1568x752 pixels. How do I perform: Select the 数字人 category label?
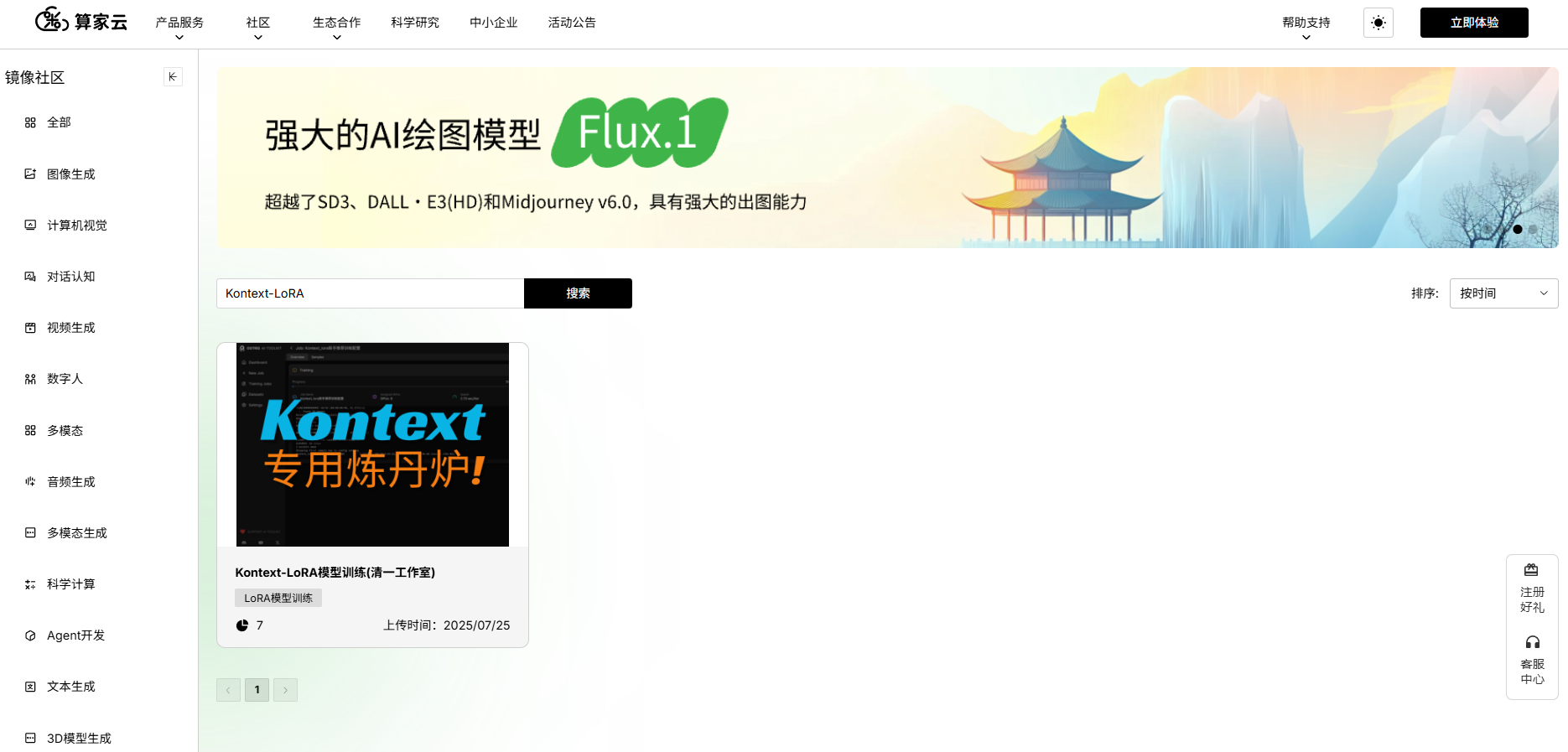point(65,379)
